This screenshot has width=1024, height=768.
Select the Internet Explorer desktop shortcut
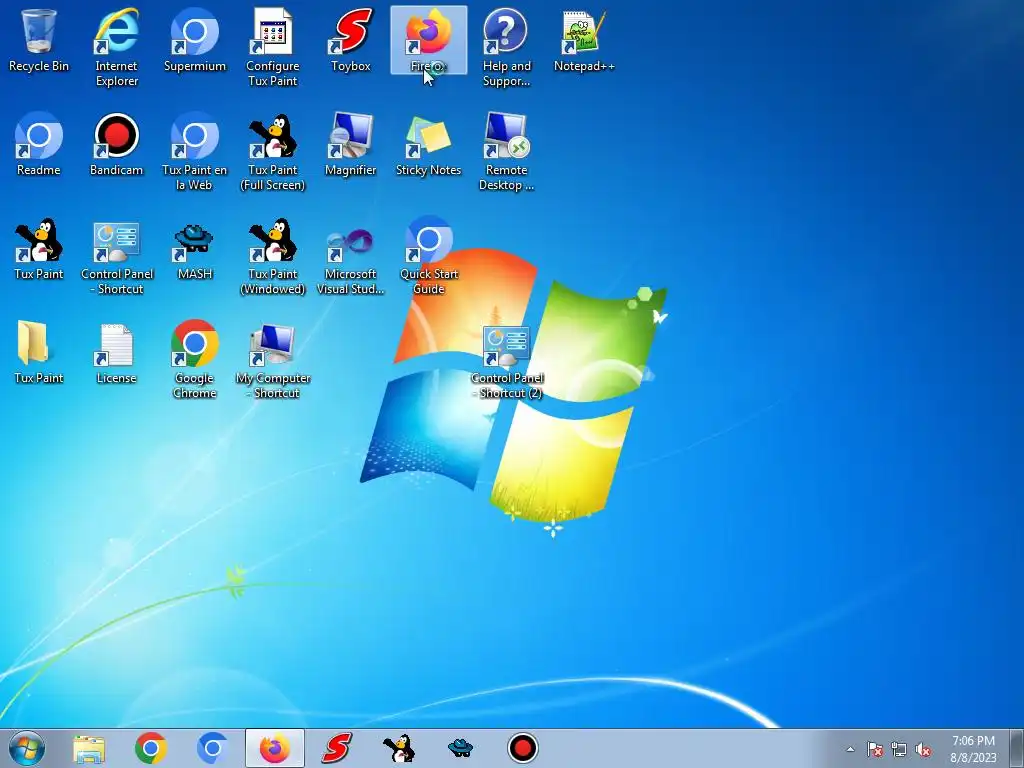pos(116,47)
